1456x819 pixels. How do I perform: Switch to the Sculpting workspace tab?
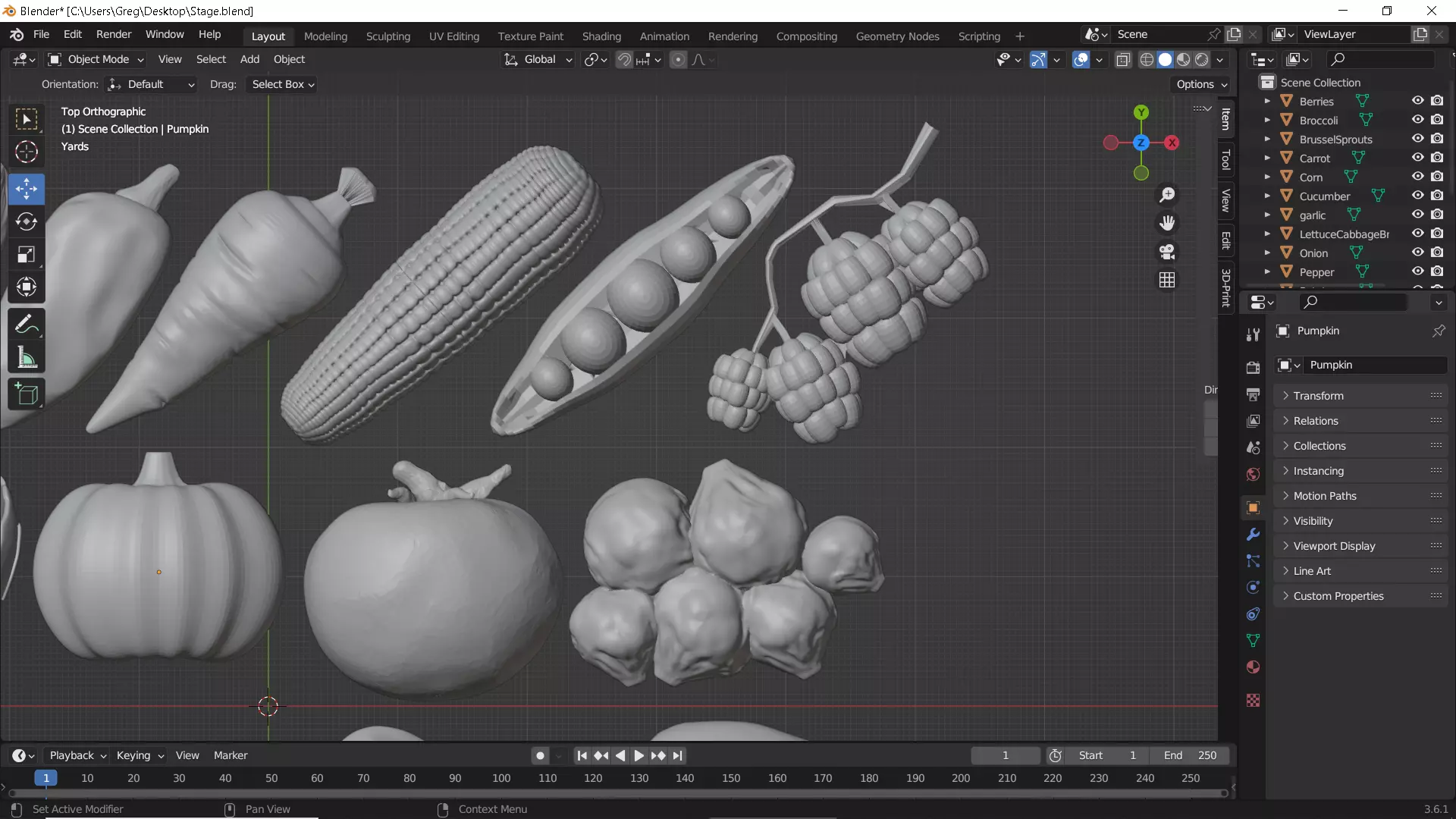(x=388, y=36)
